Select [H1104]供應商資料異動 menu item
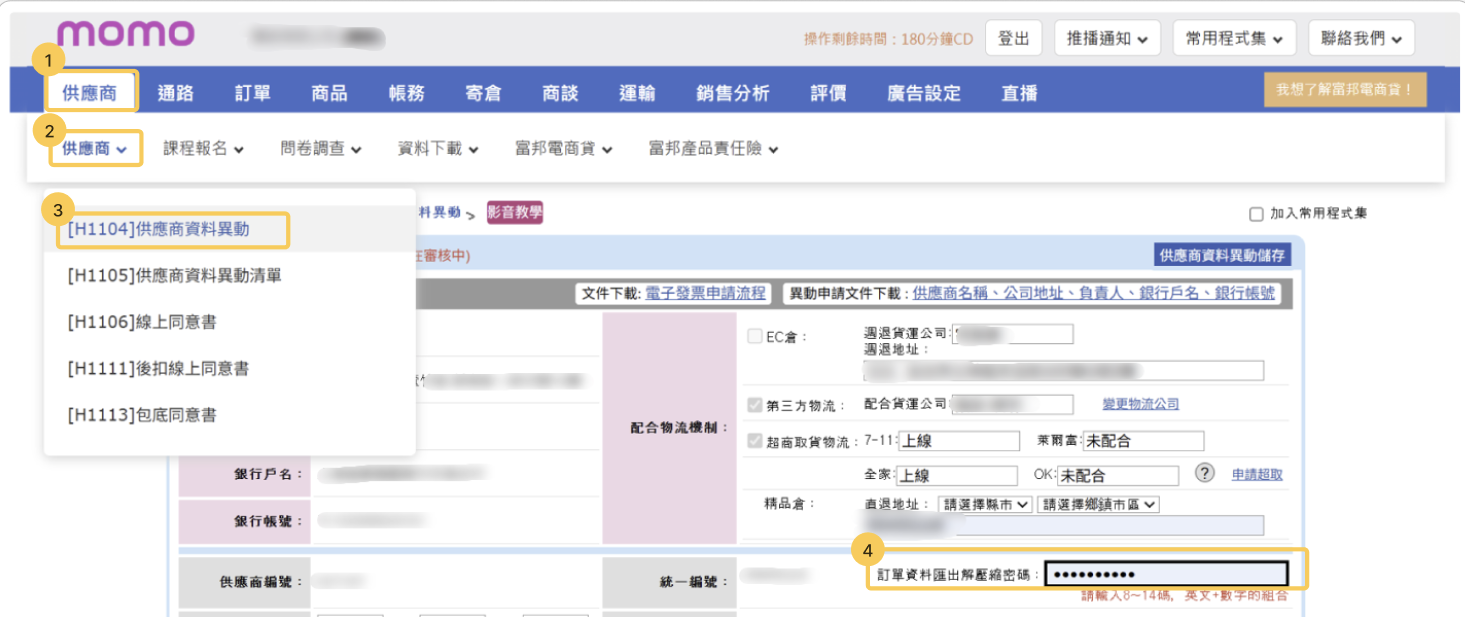Screen dimensions: 1465x619 click(x=159, y=229)
